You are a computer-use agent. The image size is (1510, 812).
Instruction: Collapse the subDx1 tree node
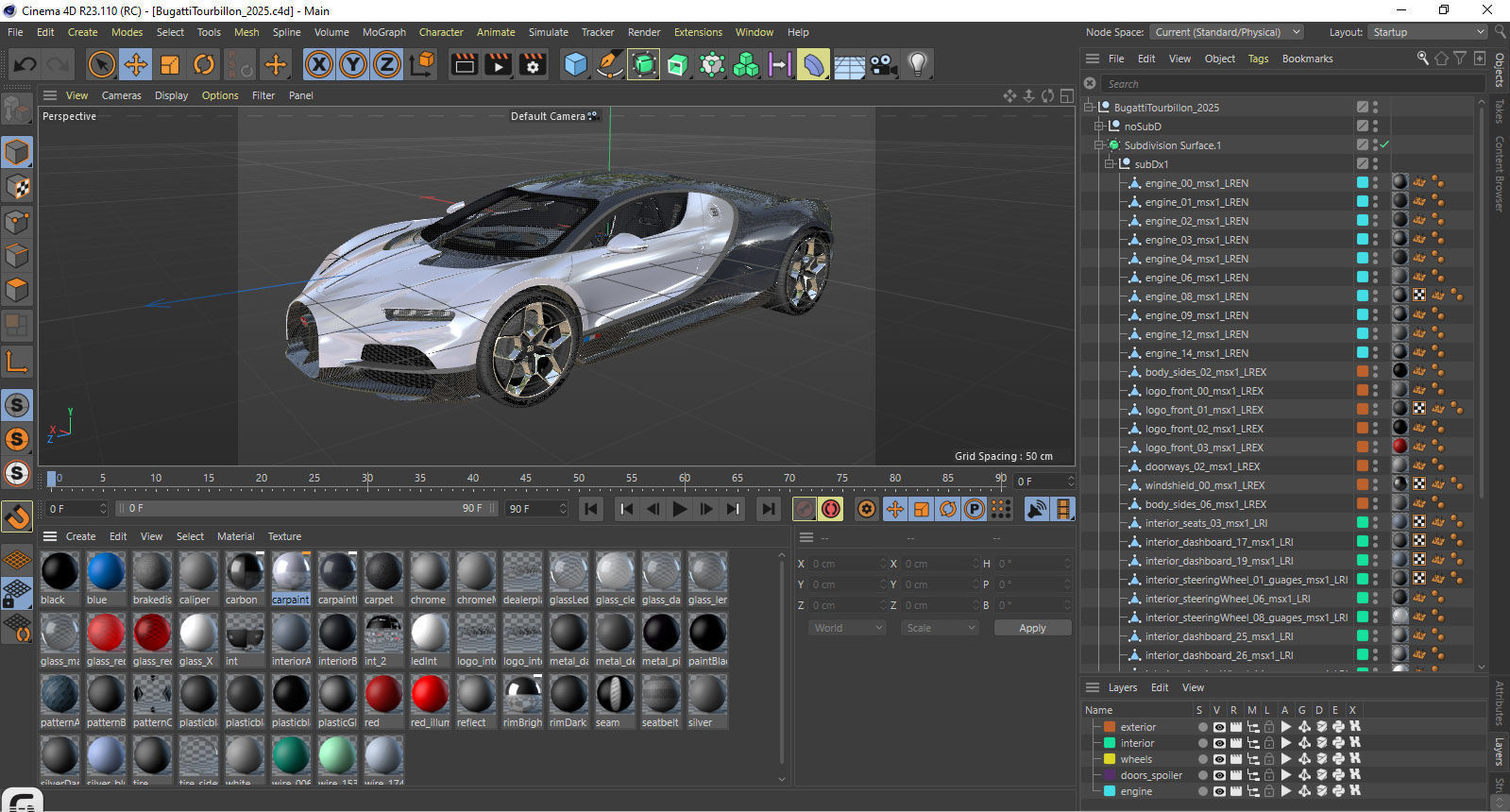tap(1110, 163)
